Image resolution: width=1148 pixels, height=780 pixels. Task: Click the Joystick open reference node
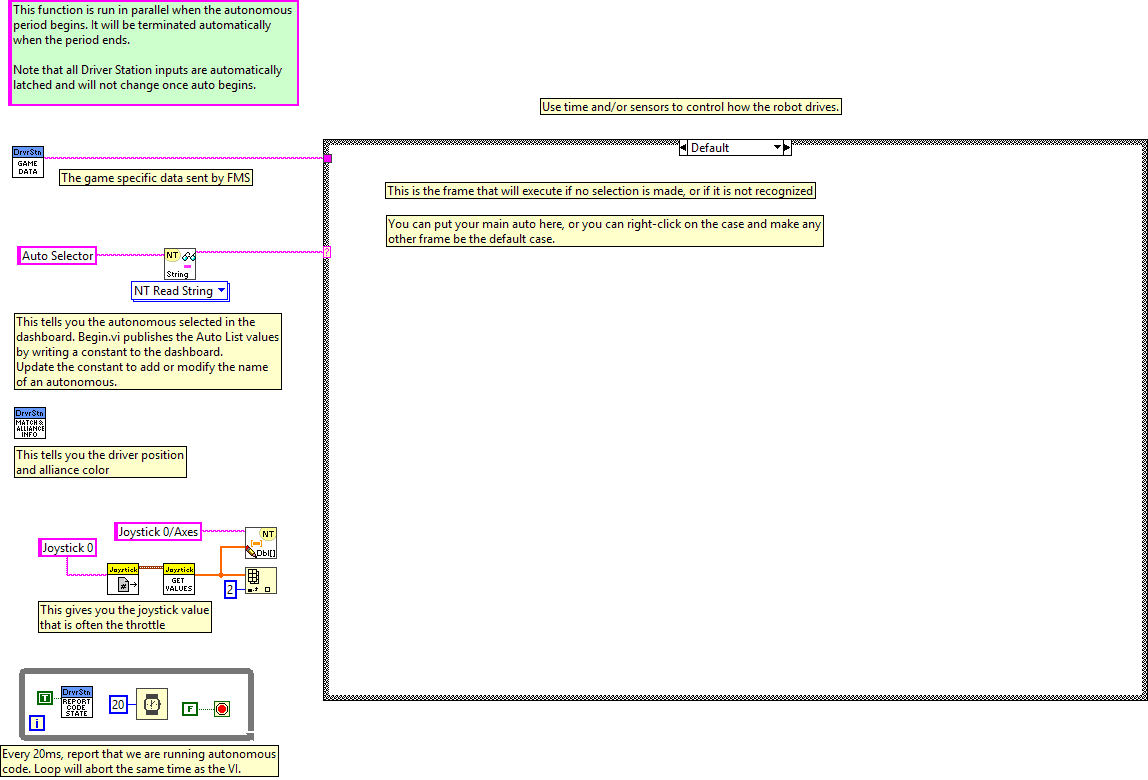123,579
